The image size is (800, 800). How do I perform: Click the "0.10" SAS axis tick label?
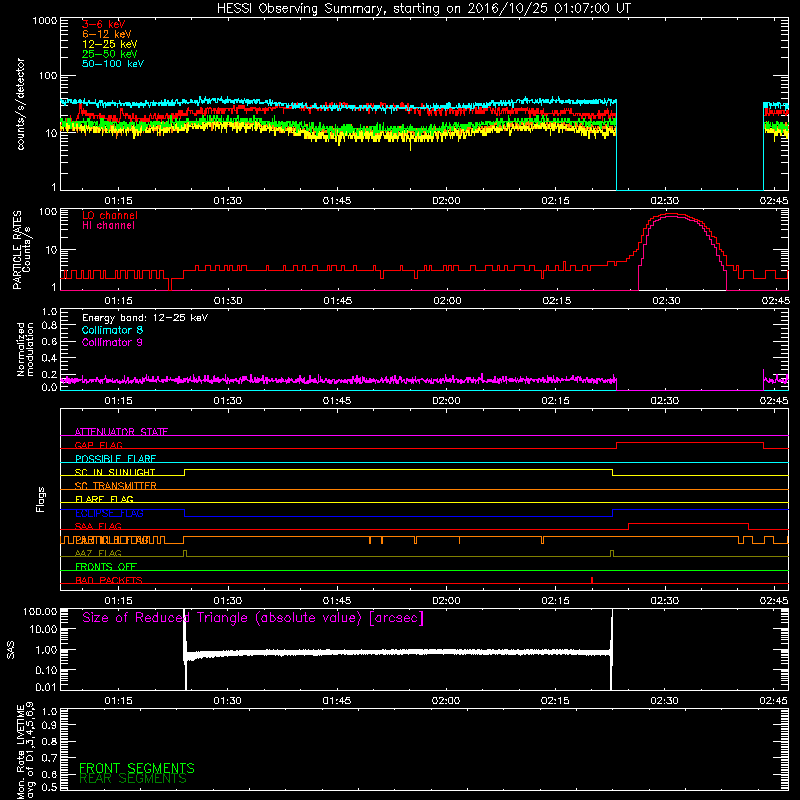point(46,670)
